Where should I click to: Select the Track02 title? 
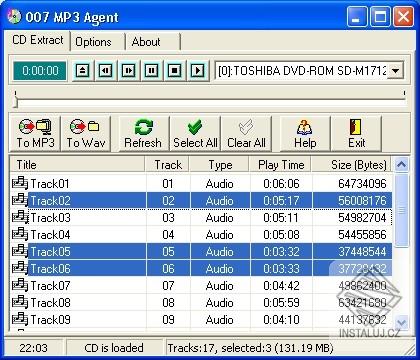(x=50, y=201)
